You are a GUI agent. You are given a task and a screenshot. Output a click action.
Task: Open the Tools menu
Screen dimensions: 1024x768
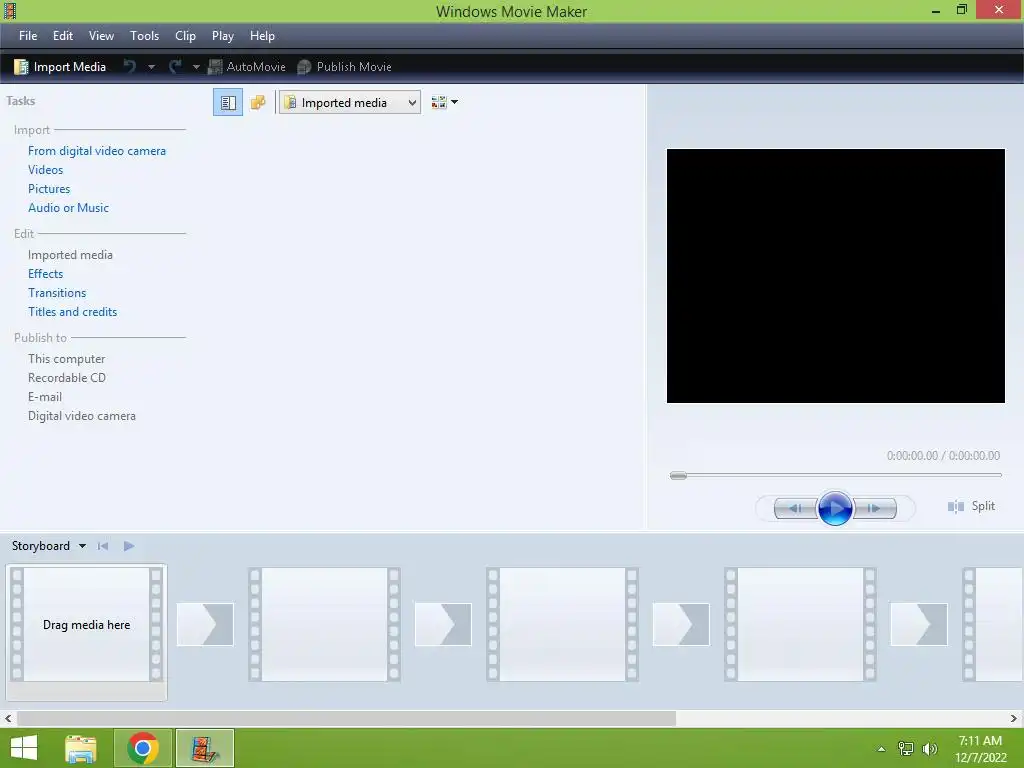click(144, 36)
